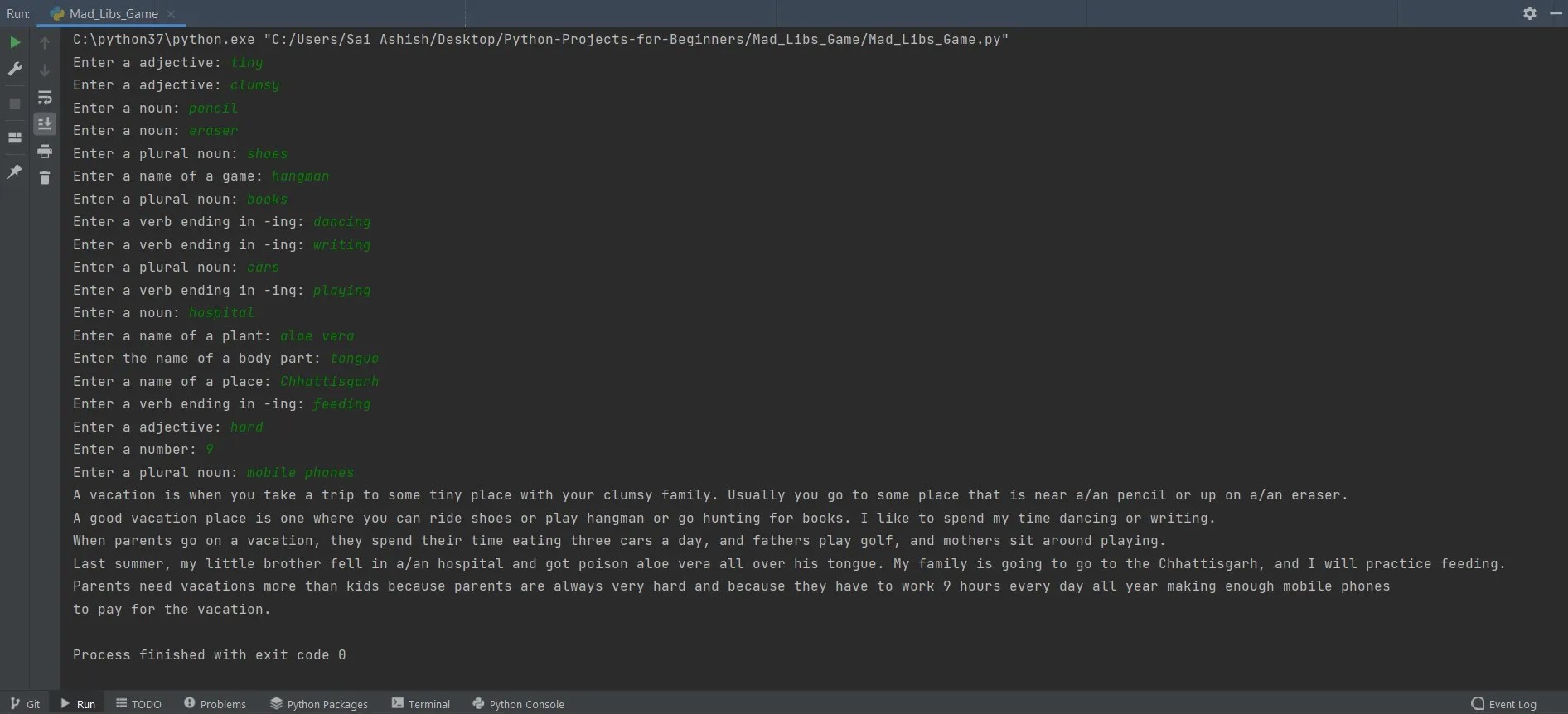1568x714 pixels.
Task: Clear all console output with trash icon
Action: [45, 178]
